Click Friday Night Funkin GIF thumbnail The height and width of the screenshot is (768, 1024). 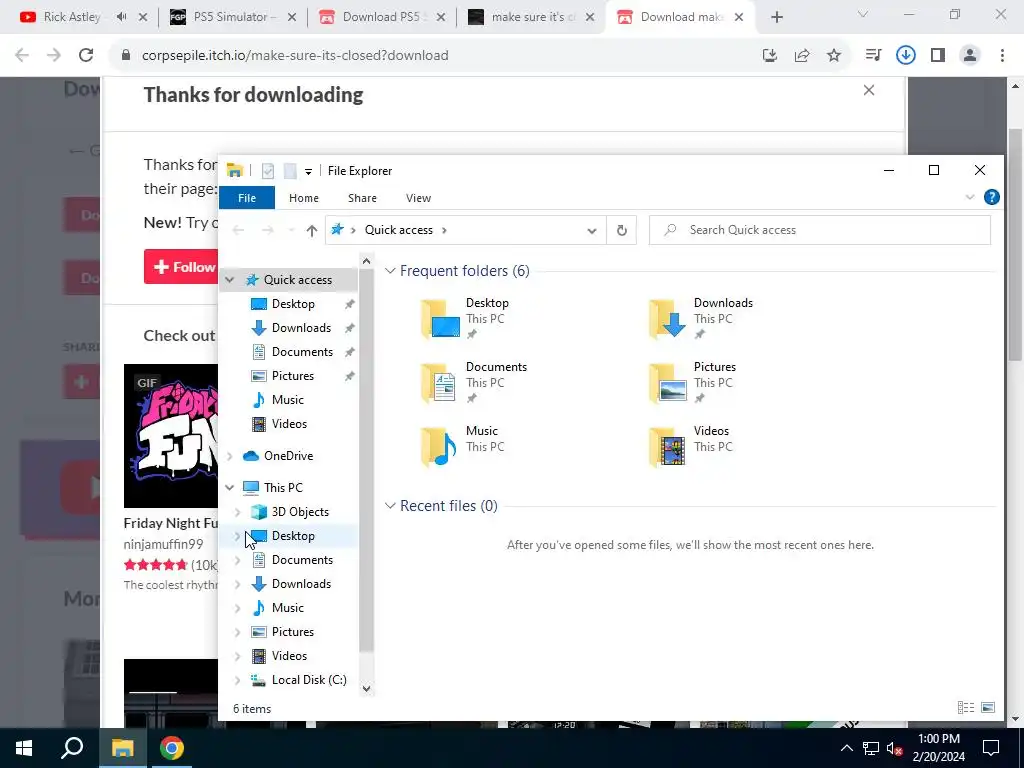pos(171,436)
